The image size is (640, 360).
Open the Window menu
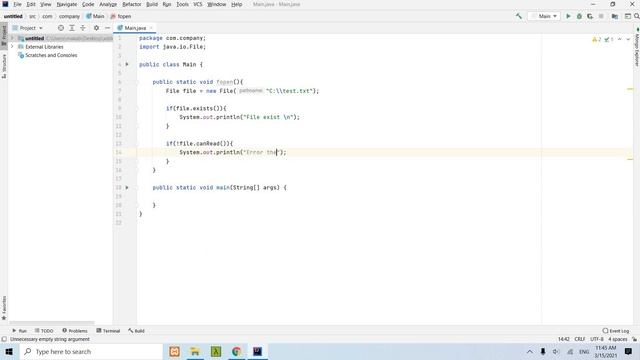click(x=216, y=4)
